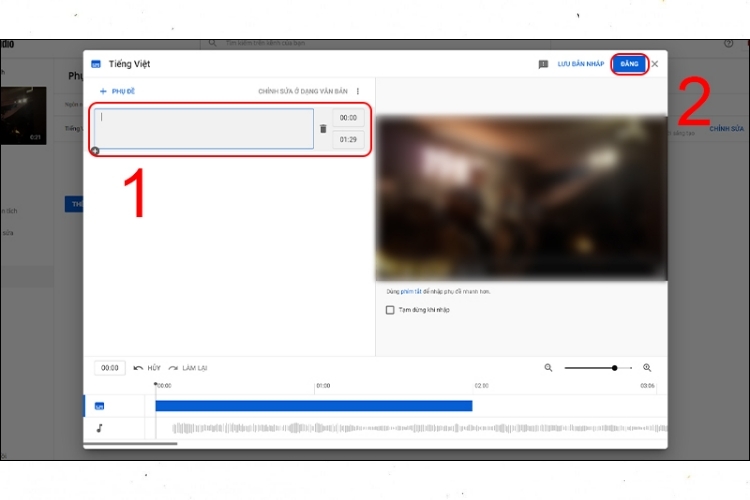Click the video thumbnail in background sidebar
The image size is (750, 500).
point(23,116)
